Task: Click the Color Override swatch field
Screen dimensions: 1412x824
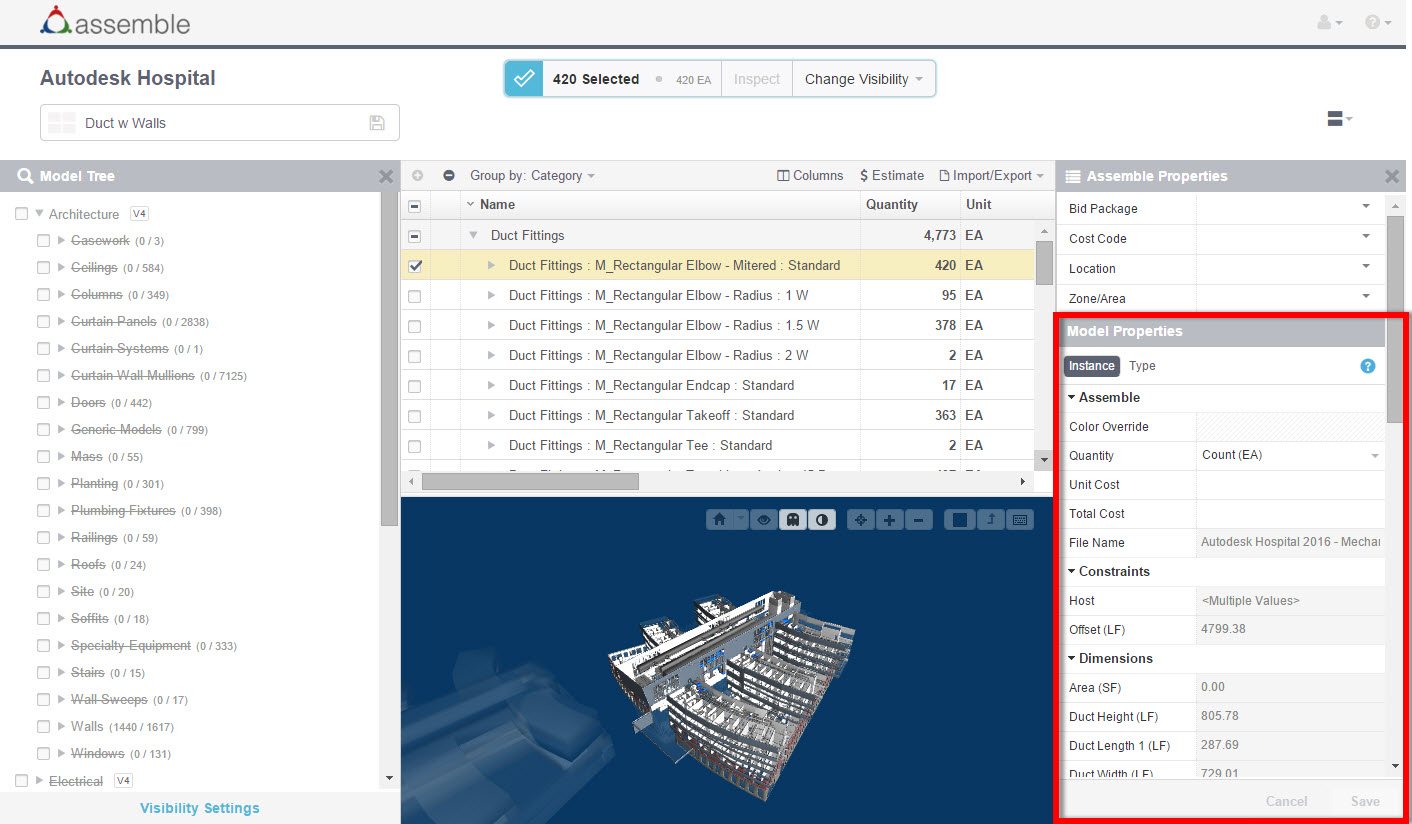Action: click(x=1291, y=427)
